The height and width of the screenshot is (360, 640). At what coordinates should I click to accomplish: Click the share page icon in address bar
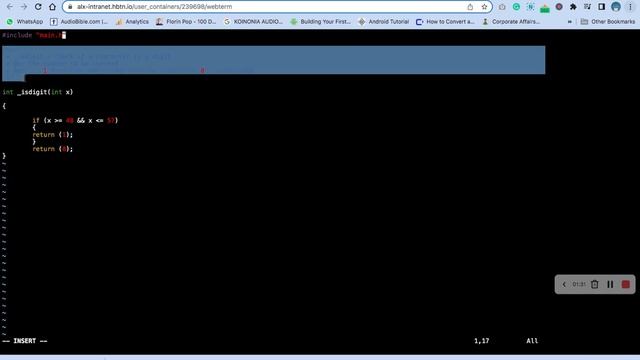point(470,7)
